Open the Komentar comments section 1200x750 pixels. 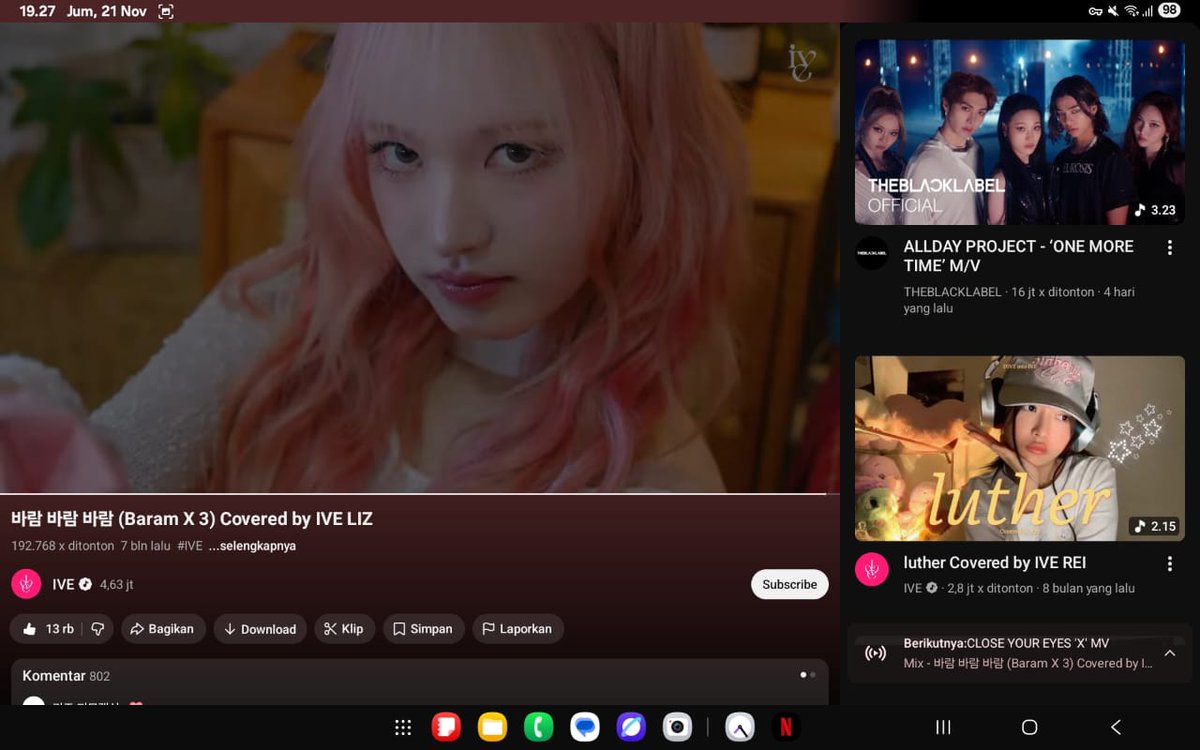point(420,682)
